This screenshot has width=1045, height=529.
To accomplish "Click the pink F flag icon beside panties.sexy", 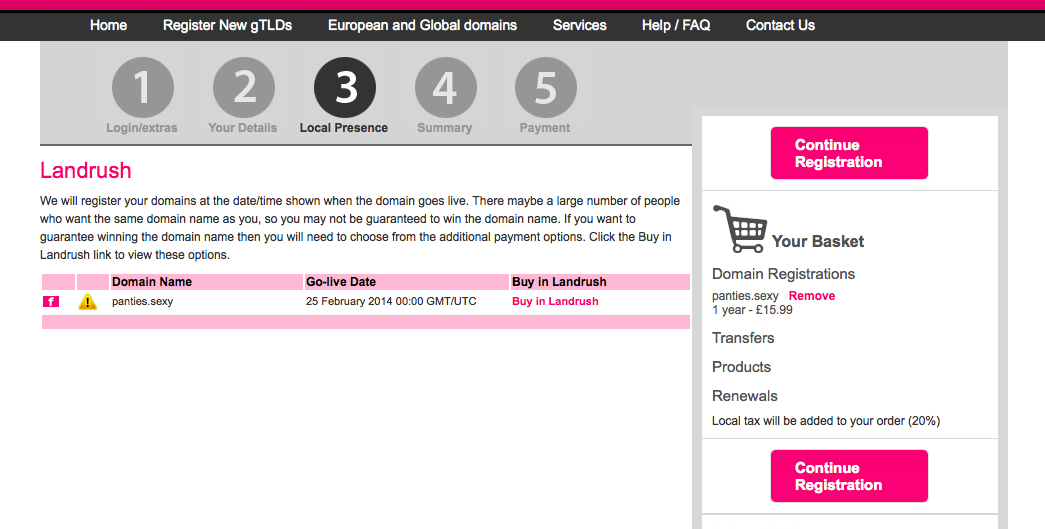I will [x=51, y=302].
